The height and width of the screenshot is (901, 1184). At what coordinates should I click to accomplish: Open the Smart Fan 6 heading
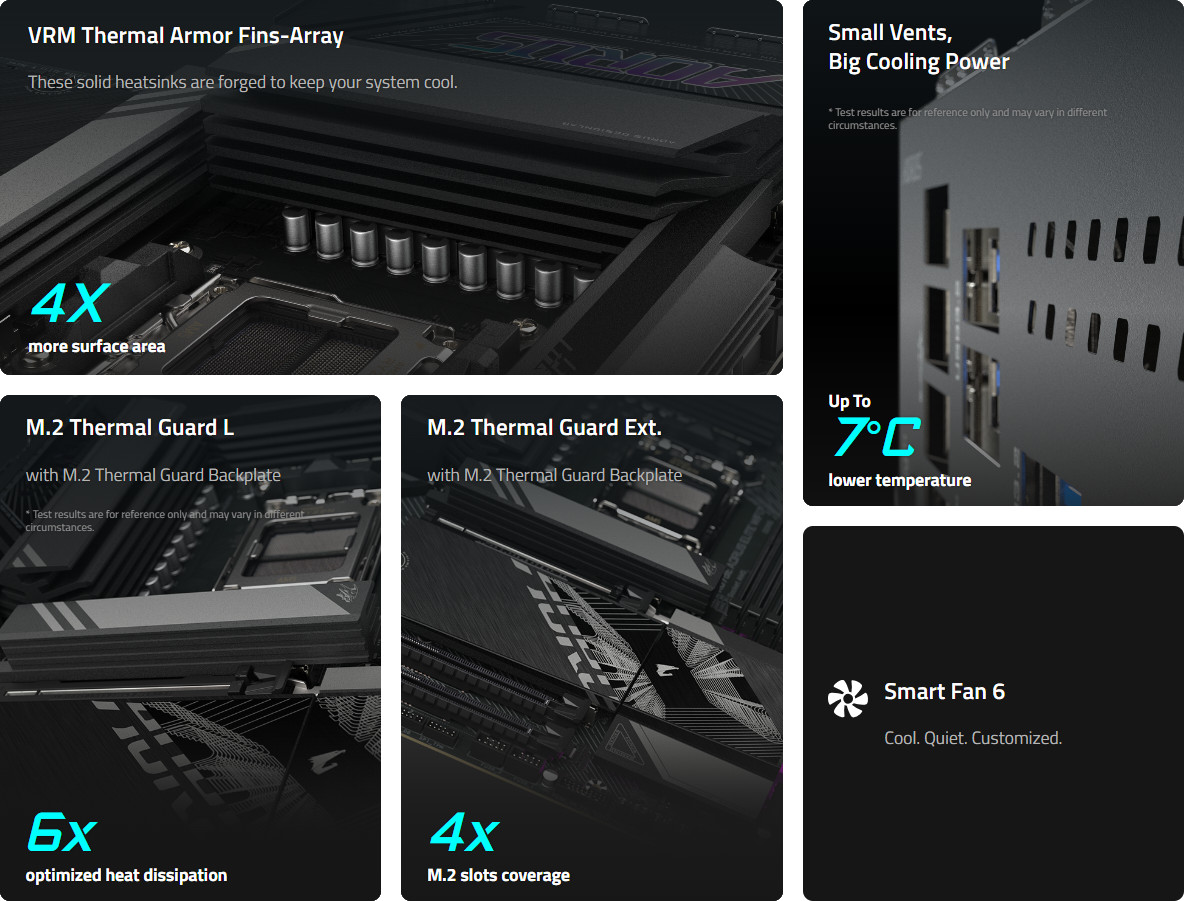(x=944, y=692)
